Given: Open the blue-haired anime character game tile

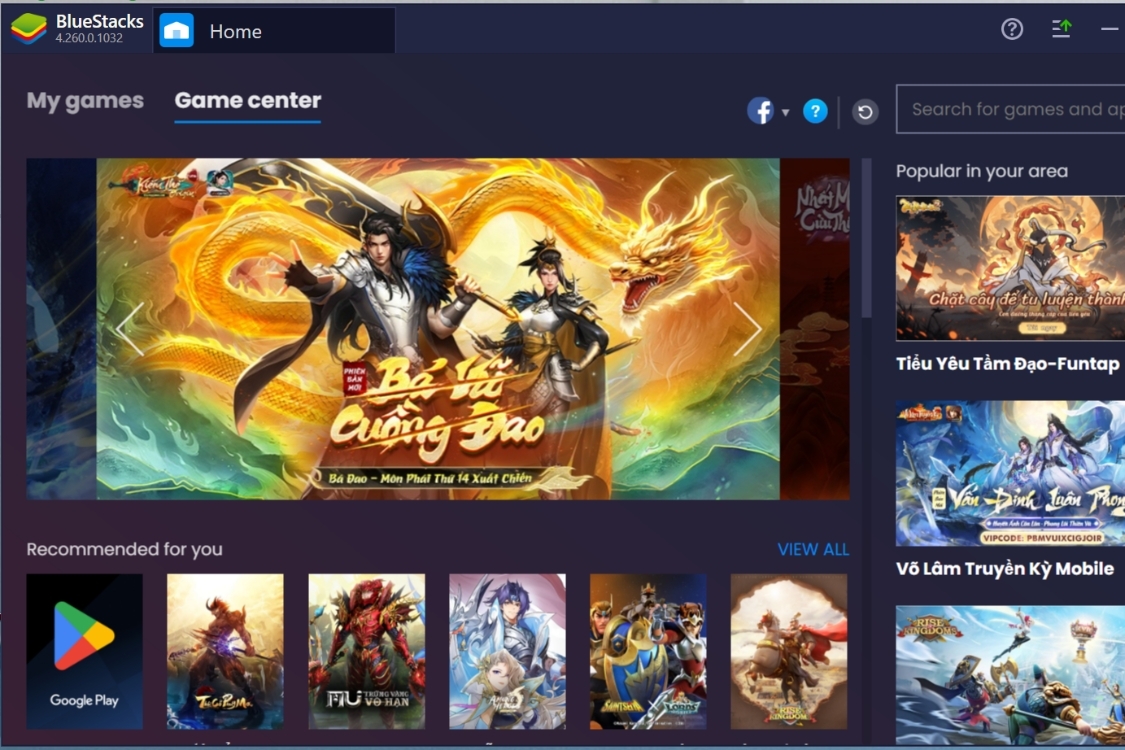Looking at the screenshot, I should click(x=507, y=652).
